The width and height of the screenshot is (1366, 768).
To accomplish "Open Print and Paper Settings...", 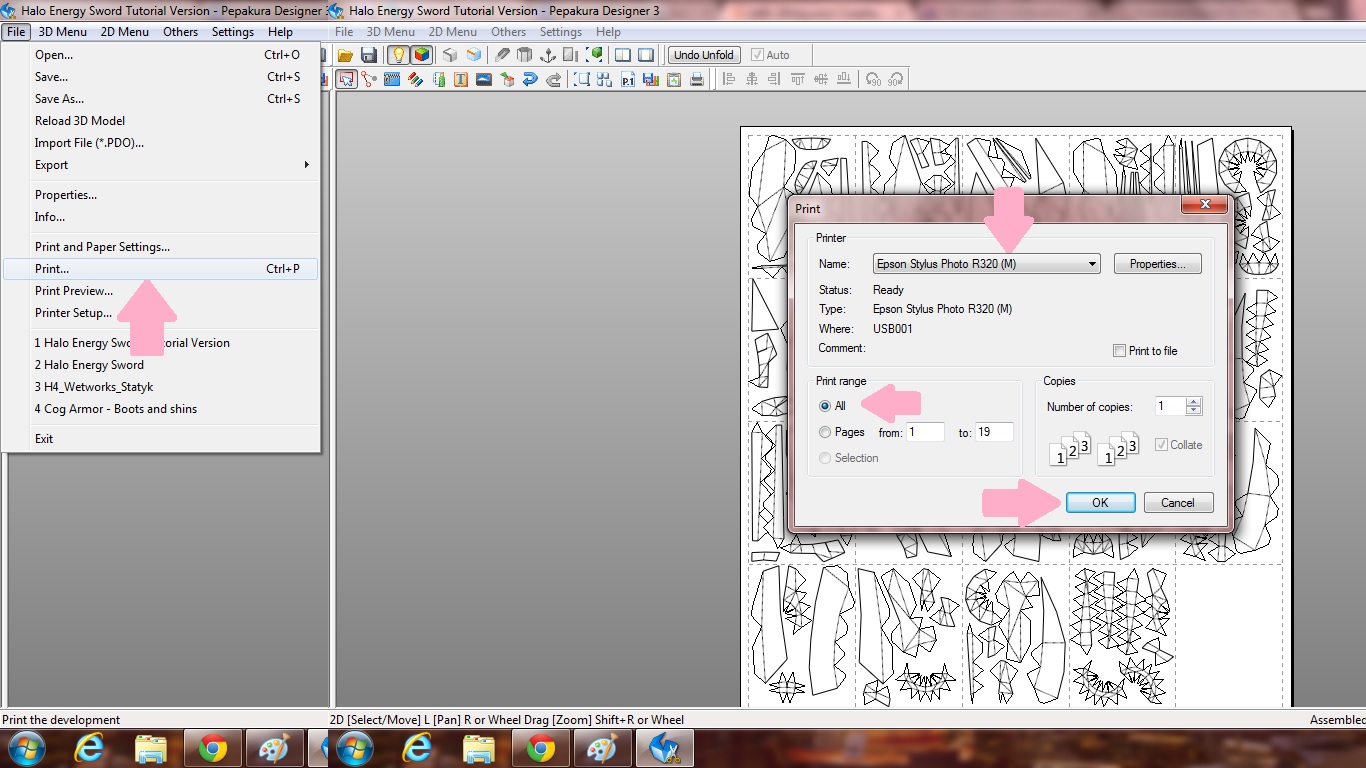I will 160,247.
